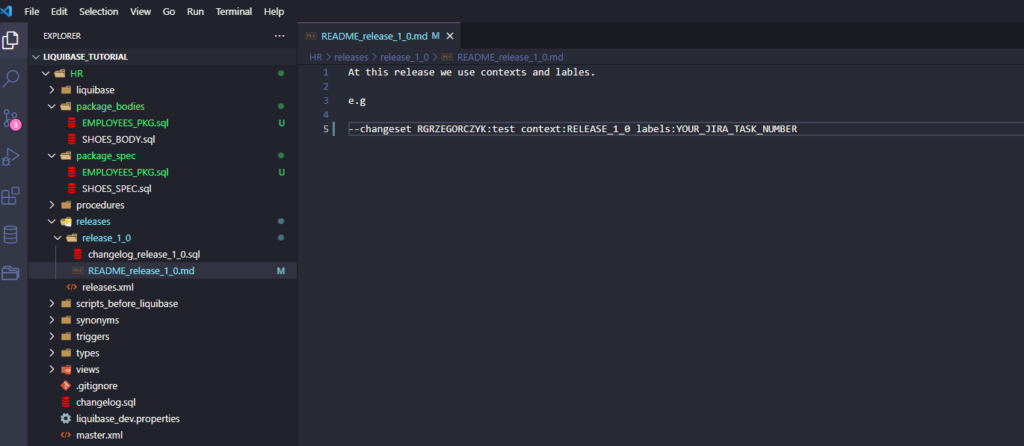Open the View menu
This screenshot has height=446, width=1024.
click(x=140, y=12)
